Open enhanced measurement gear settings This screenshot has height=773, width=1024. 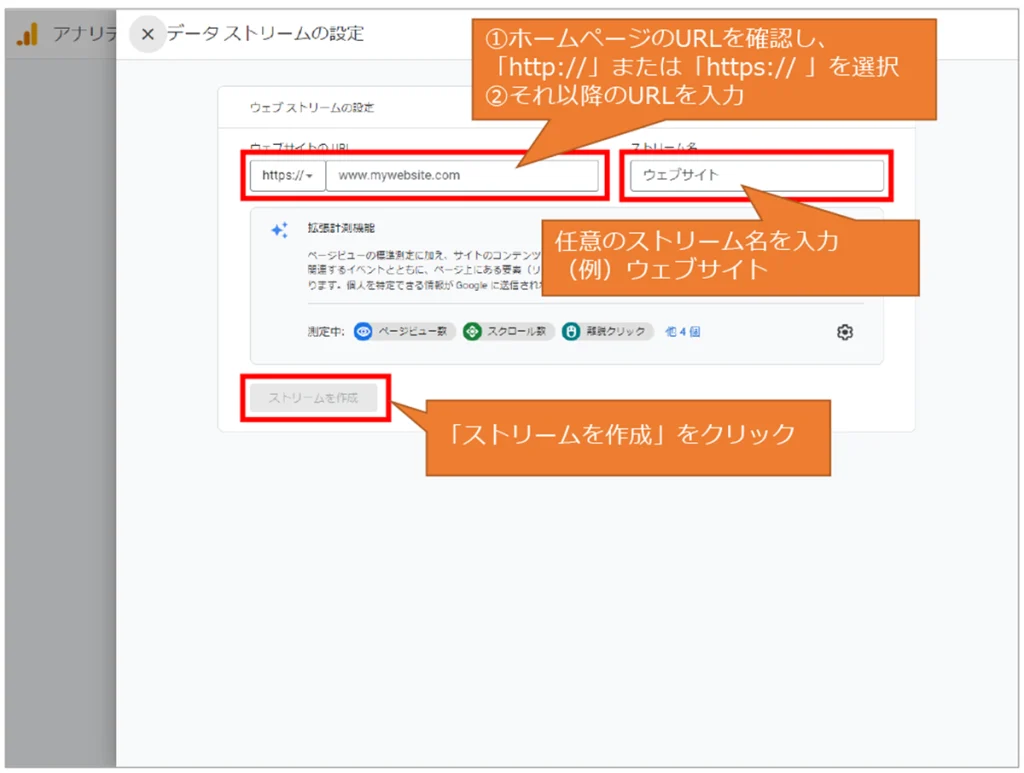844,332
